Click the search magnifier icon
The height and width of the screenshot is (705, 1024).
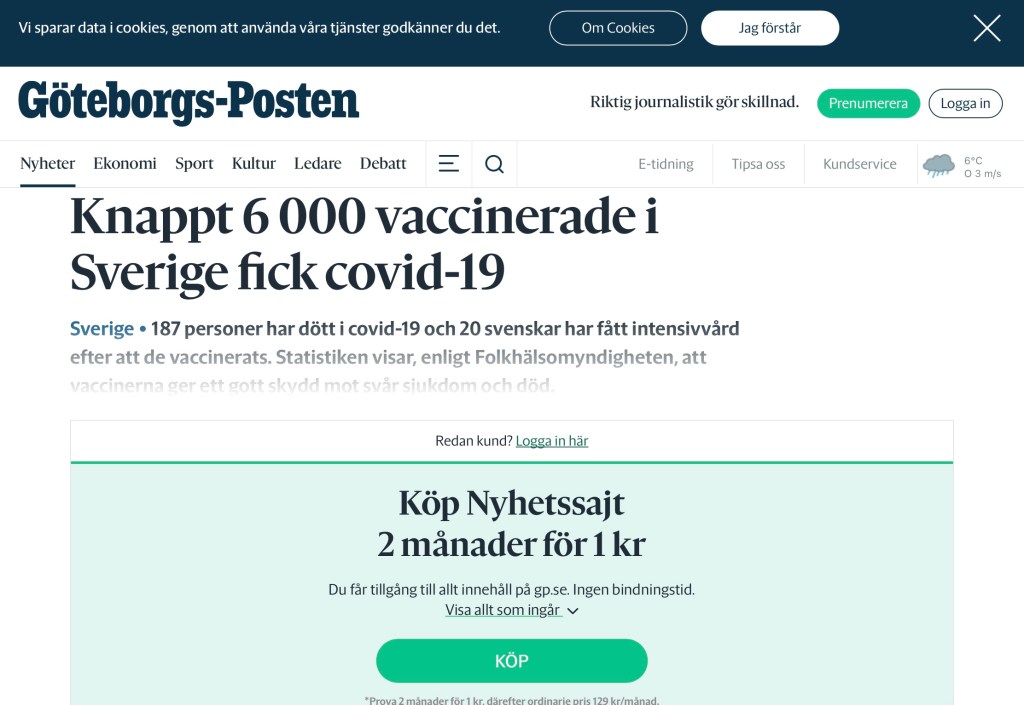pos(494,164)
